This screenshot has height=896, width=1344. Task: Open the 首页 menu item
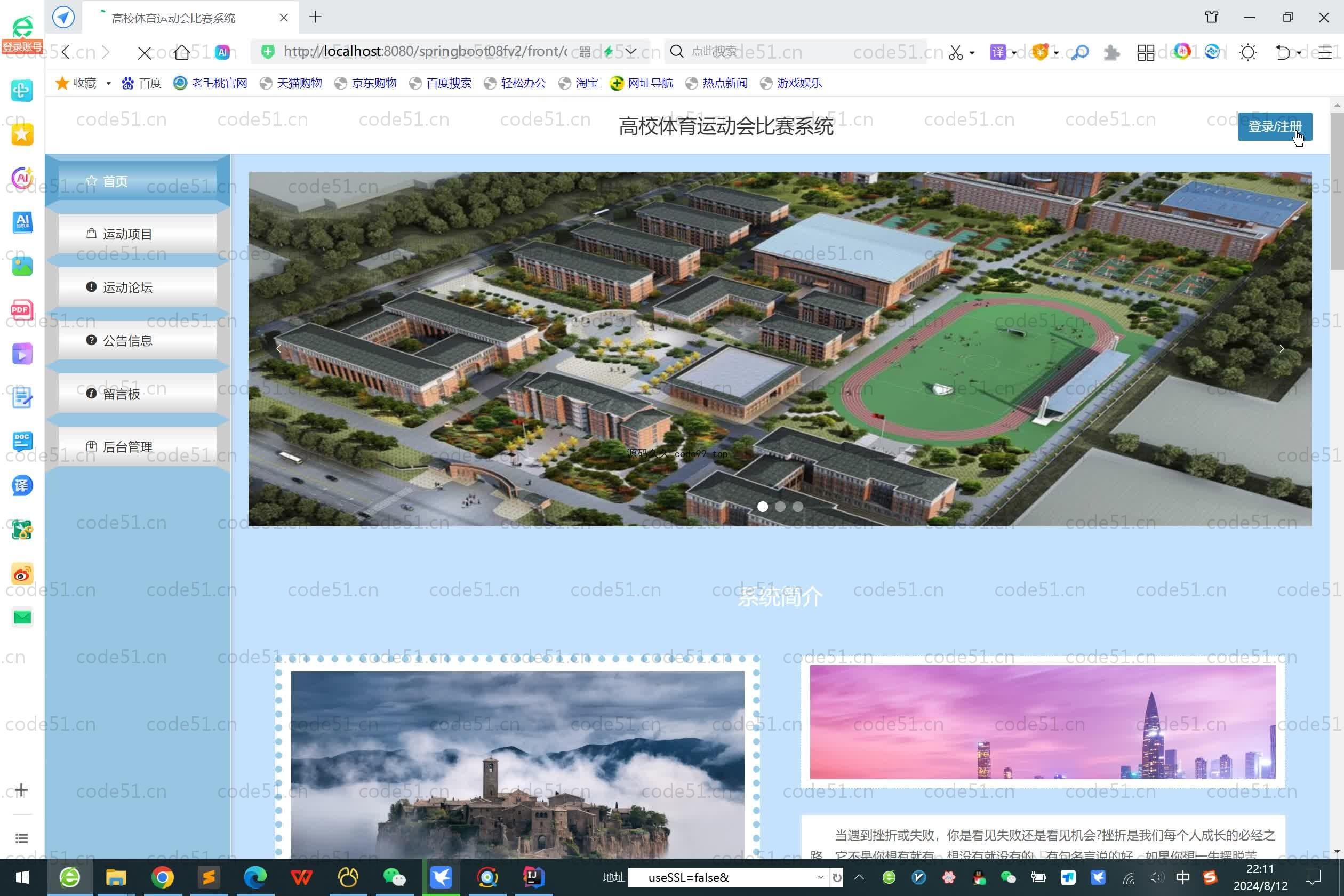pyautogui.click(x=137, y=181)
